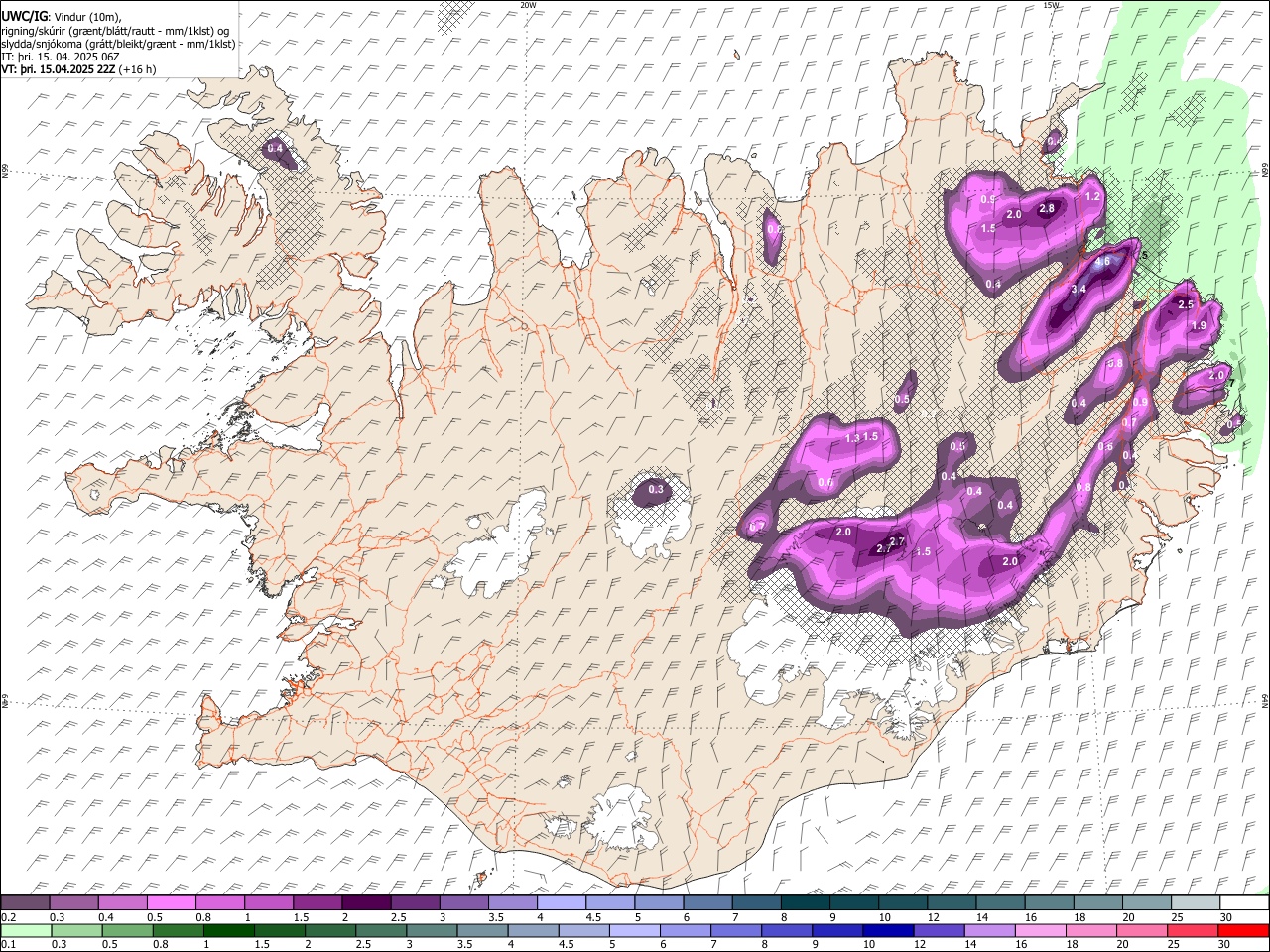Click the bright red rain swatch after 30
Screen dimensions: 1270x952
[1241, 930]
